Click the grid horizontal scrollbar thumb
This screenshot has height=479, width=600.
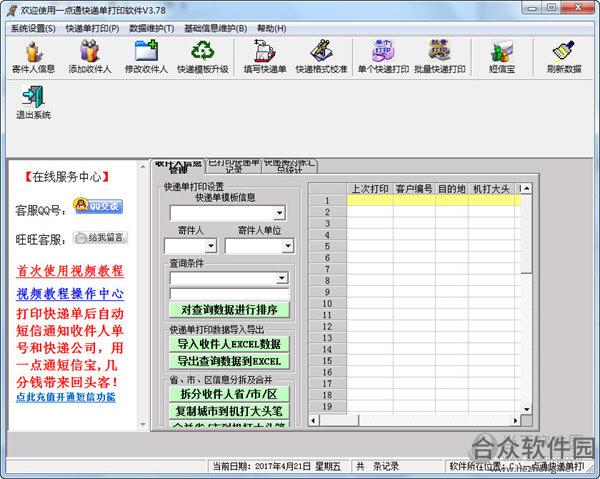pos(339,420)
